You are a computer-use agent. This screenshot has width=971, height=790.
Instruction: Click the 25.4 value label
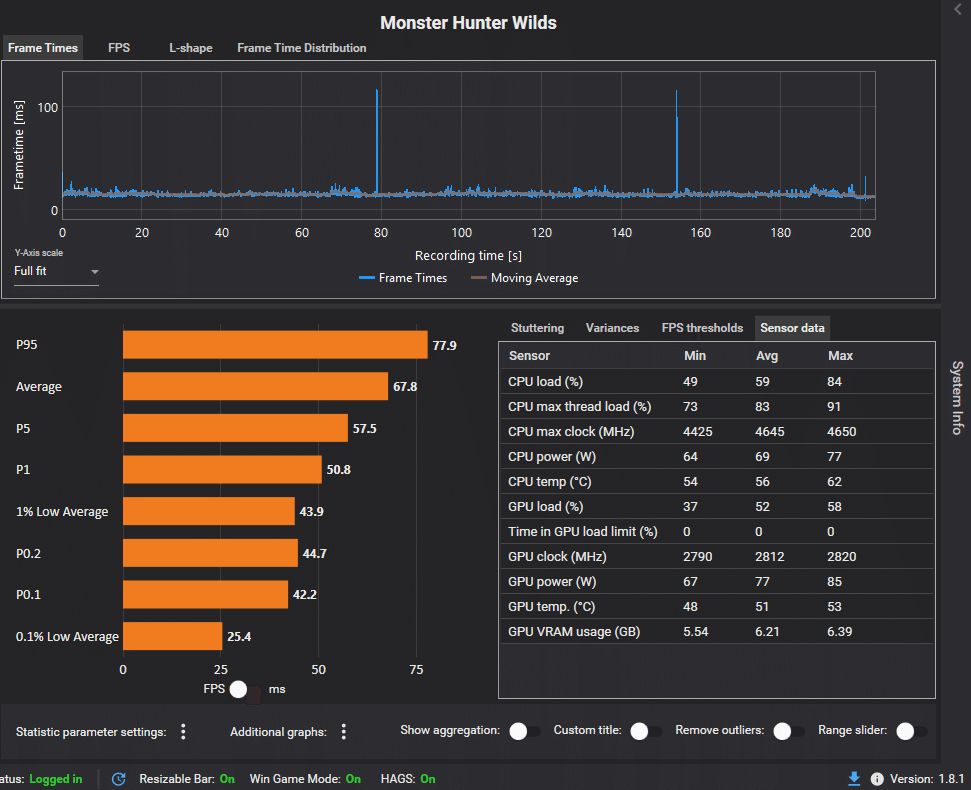pos(239,637)
